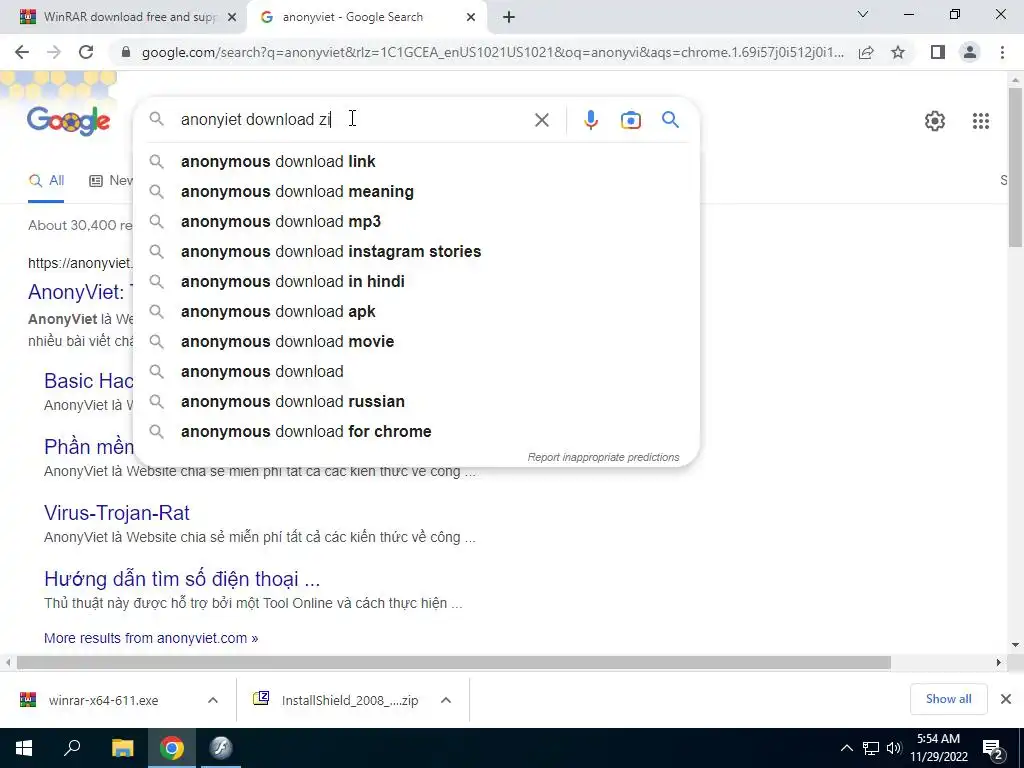Click the blue magnifier search button
The width and height of the screenshot is (1024, 768).
coord(670,120)
